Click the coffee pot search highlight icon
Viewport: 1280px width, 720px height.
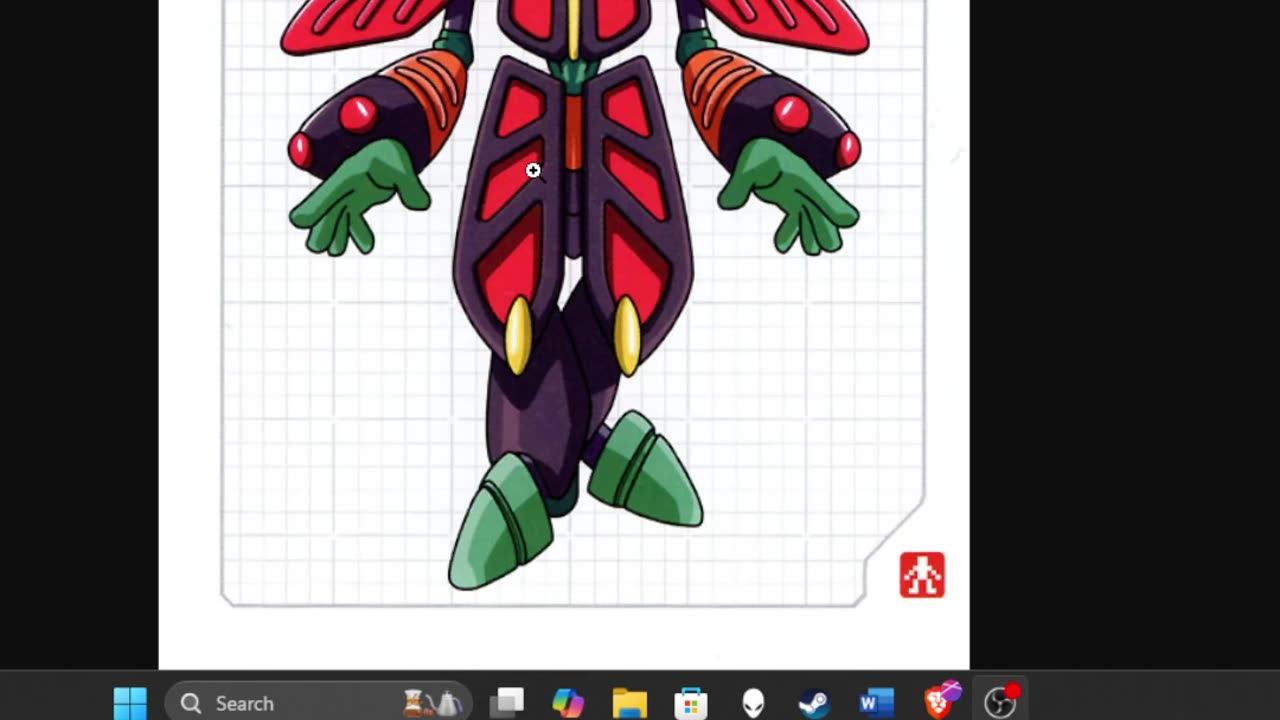(x=433, y=703)
